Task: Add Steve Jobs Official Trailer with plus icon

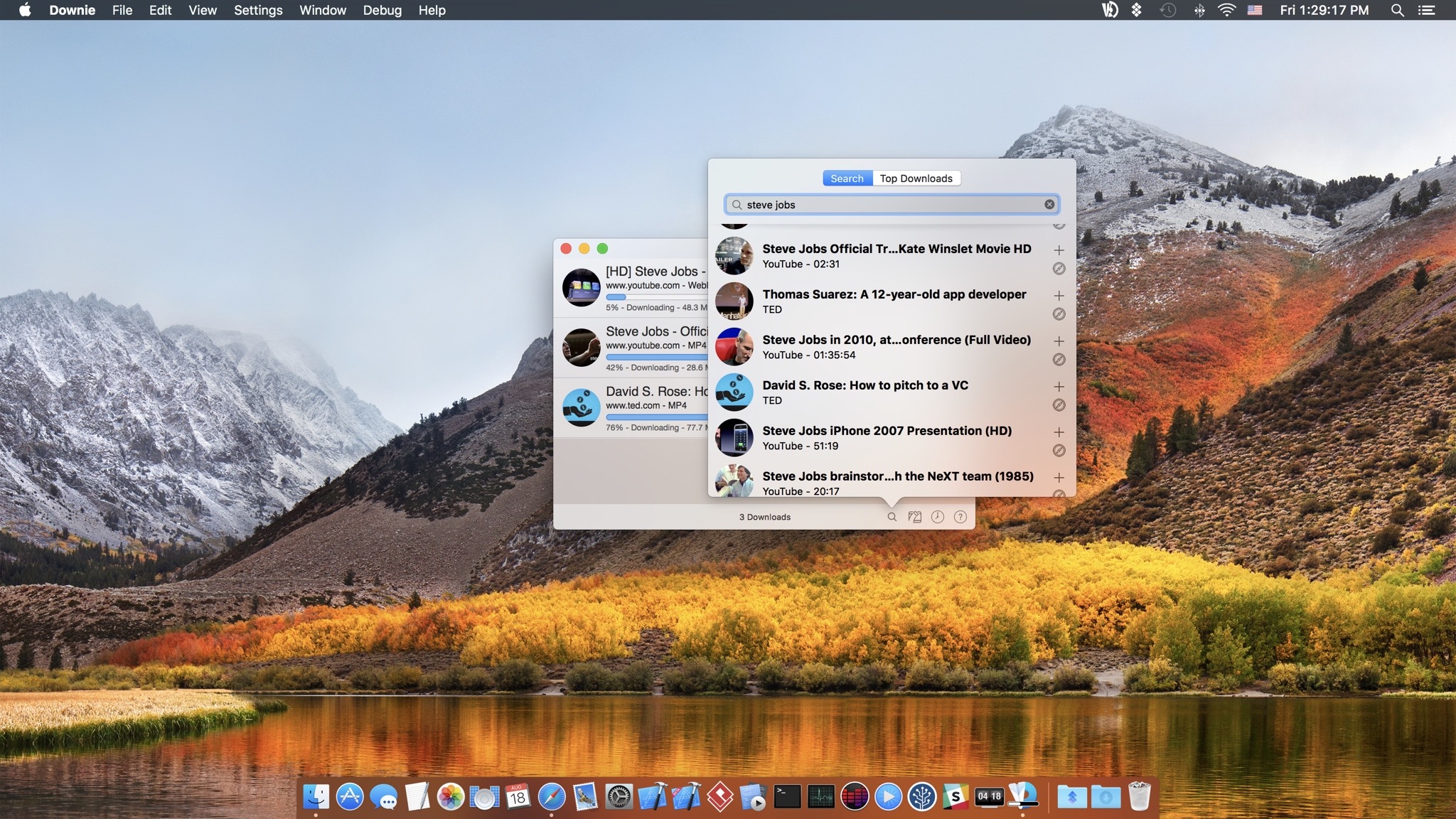Action: [x=1059, y=250]
